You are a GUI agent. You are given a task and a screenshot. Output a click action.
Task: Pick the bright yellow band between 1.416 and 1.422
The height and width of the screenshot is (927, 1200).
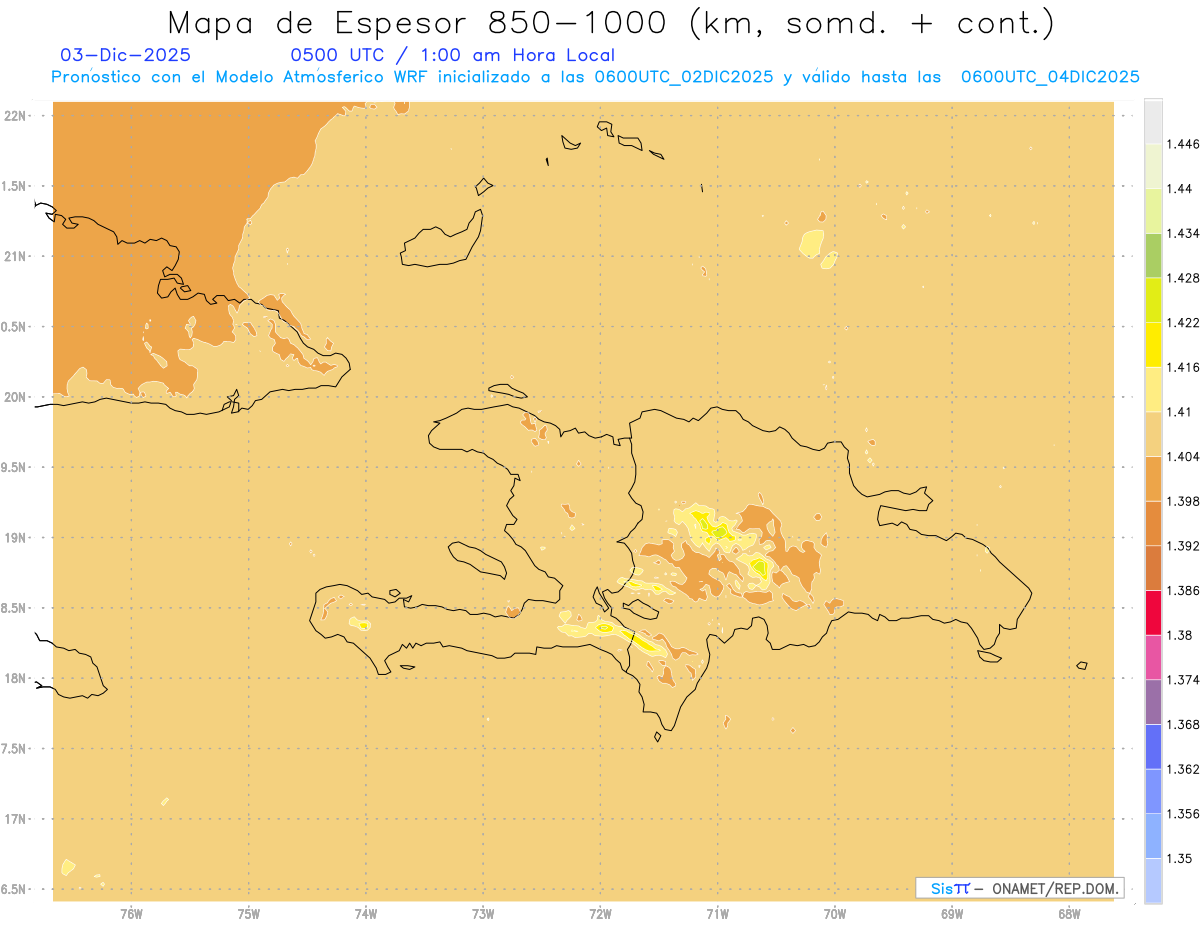pos(1154,345)
